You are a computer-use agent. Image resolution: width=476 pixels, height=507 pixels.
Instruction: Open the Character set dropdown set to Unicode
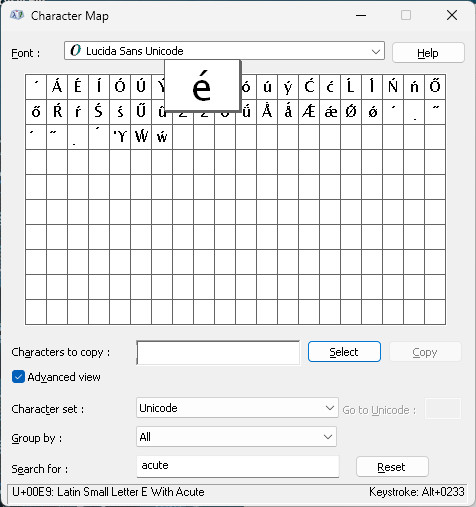[237, 408]
